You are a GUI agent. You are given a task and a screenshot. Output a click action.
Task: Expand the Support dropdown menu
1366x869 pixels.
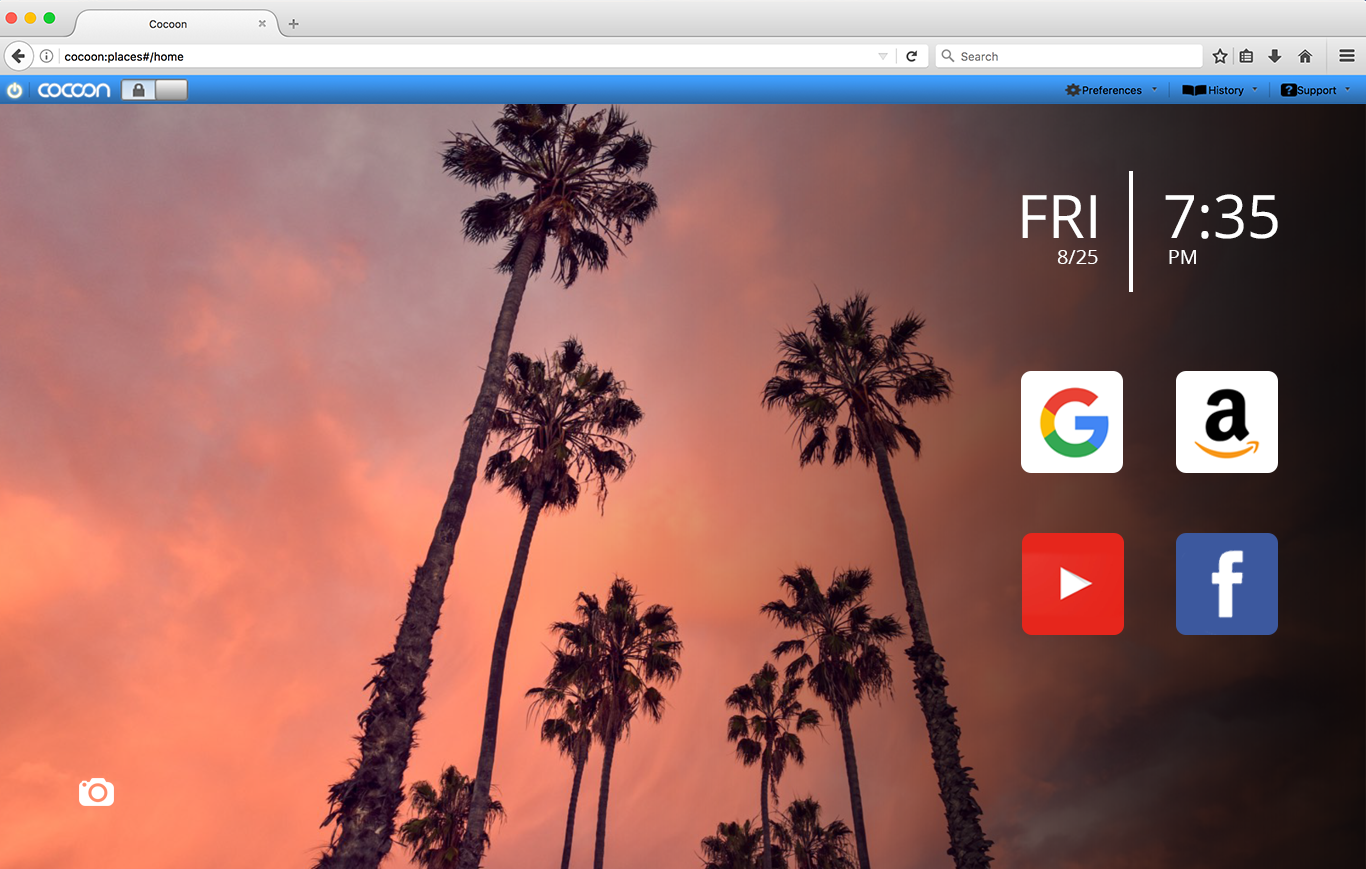[x=1315, y=90]
